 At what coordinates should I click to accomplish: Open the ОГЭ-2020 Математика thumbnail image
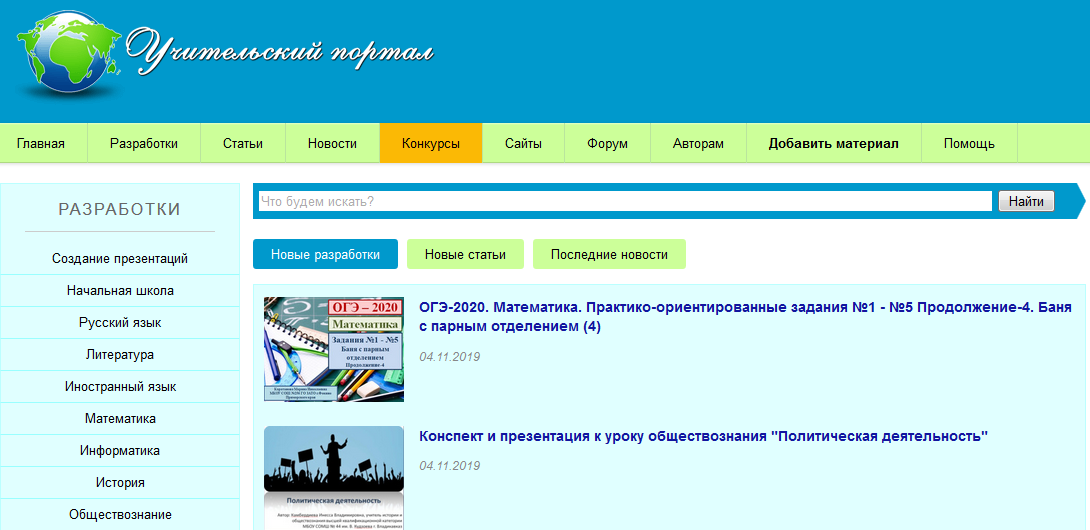334,349
